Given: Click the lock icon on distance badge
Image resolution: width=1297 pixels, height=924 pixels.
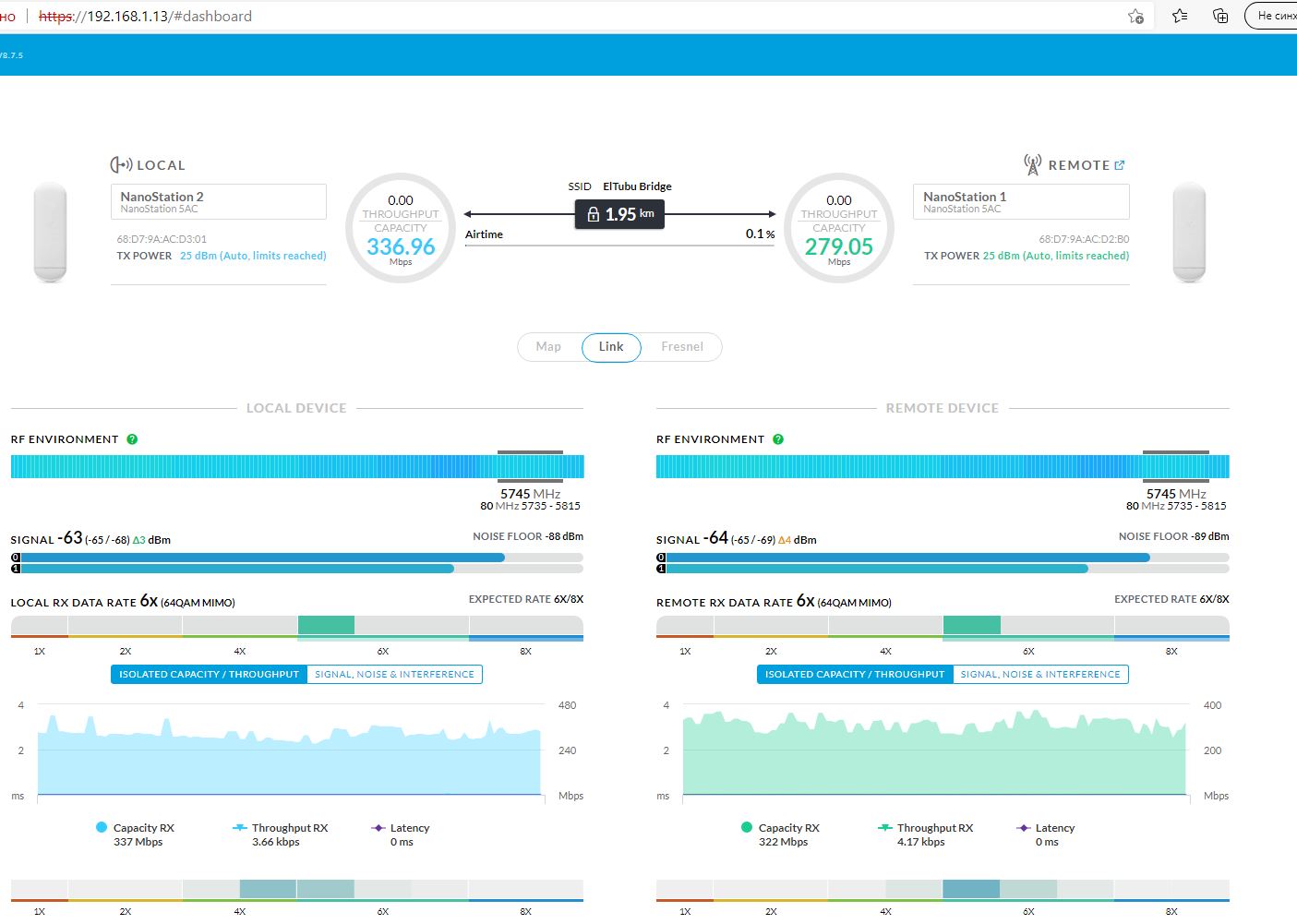Looking at the screenshot, I should click(x=594, y=214).
